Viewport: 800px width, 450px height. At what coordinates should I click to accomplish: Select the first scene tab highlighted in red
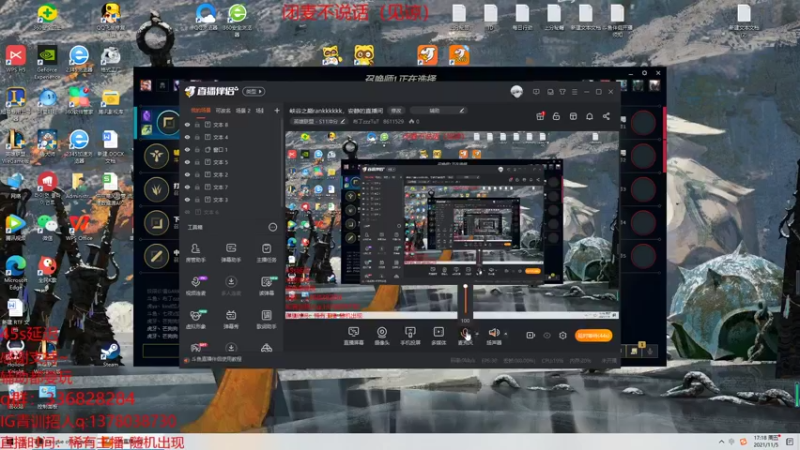pyautogui.click(x=201, y=110)
